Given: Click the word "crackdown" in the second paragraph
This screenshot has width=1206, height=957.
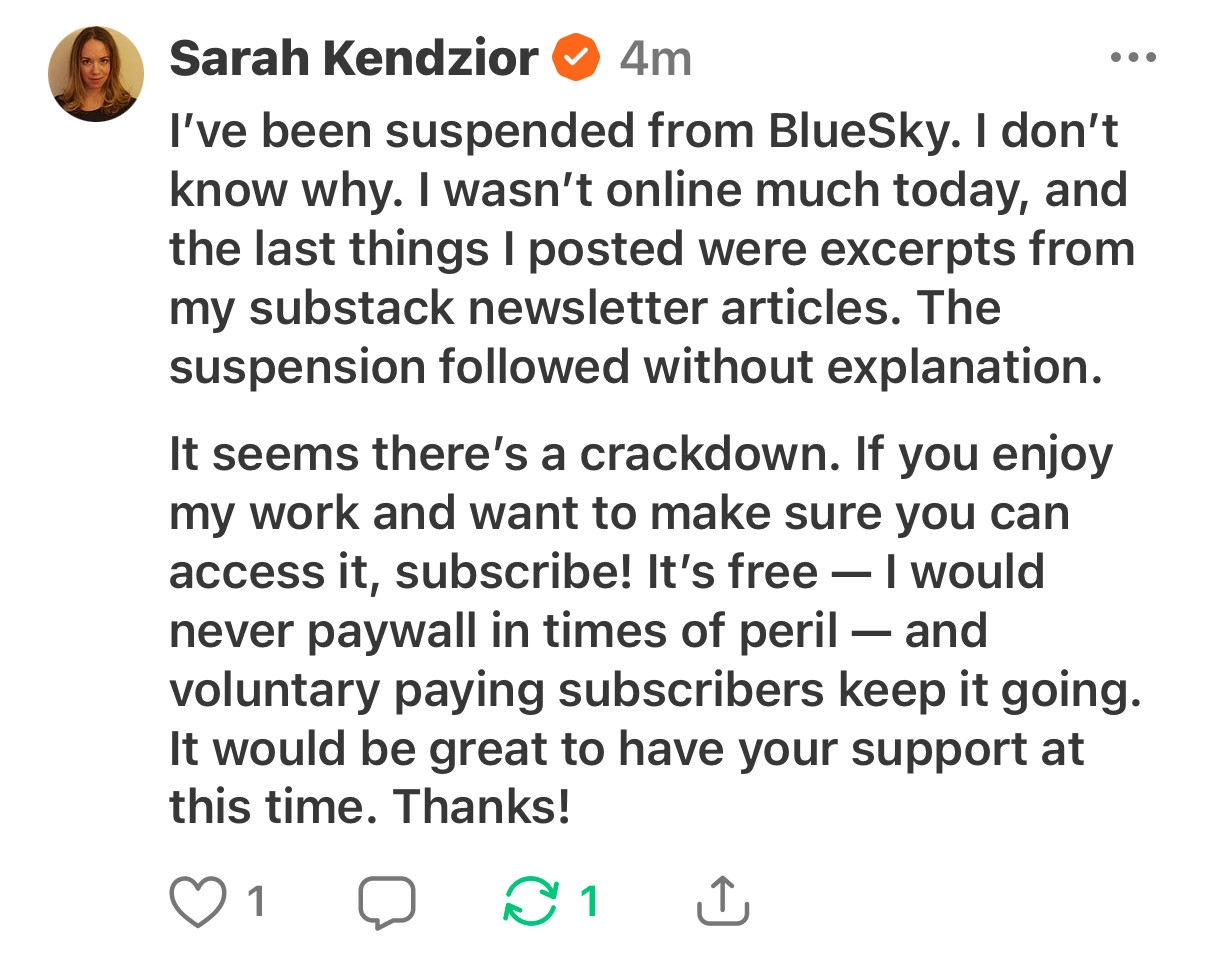Looking at the screenshot, I should point(712,455).
